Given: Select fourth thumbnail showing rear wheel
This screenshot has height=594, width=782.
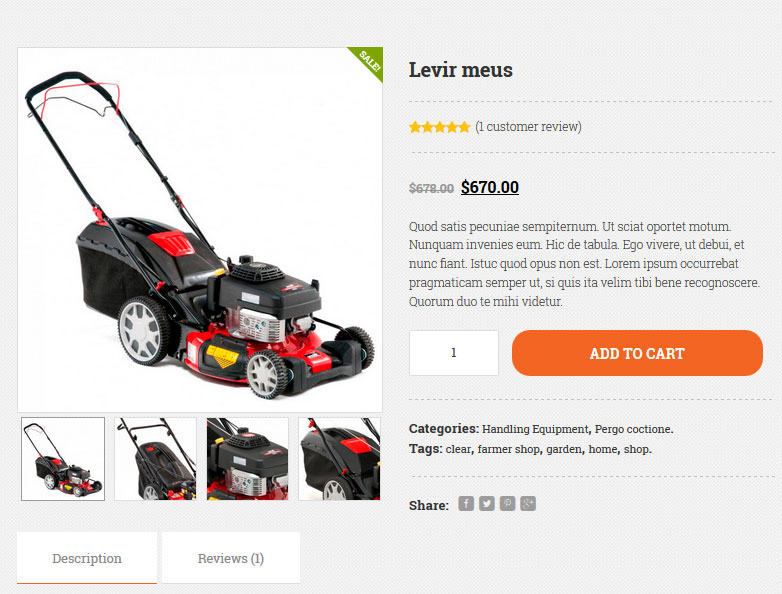Looking at the screenshot, I should click(x=339, y=459).
